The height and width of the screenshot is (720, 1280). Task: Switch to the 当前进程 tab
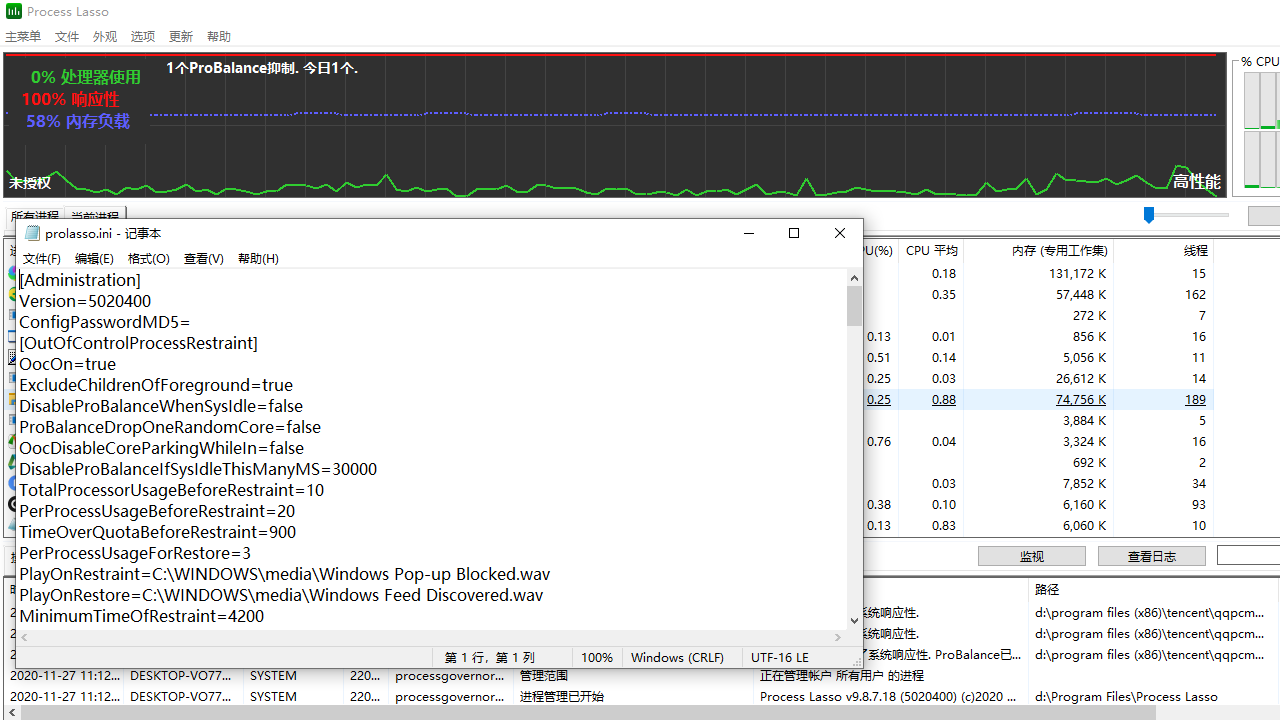click(94, 216)
